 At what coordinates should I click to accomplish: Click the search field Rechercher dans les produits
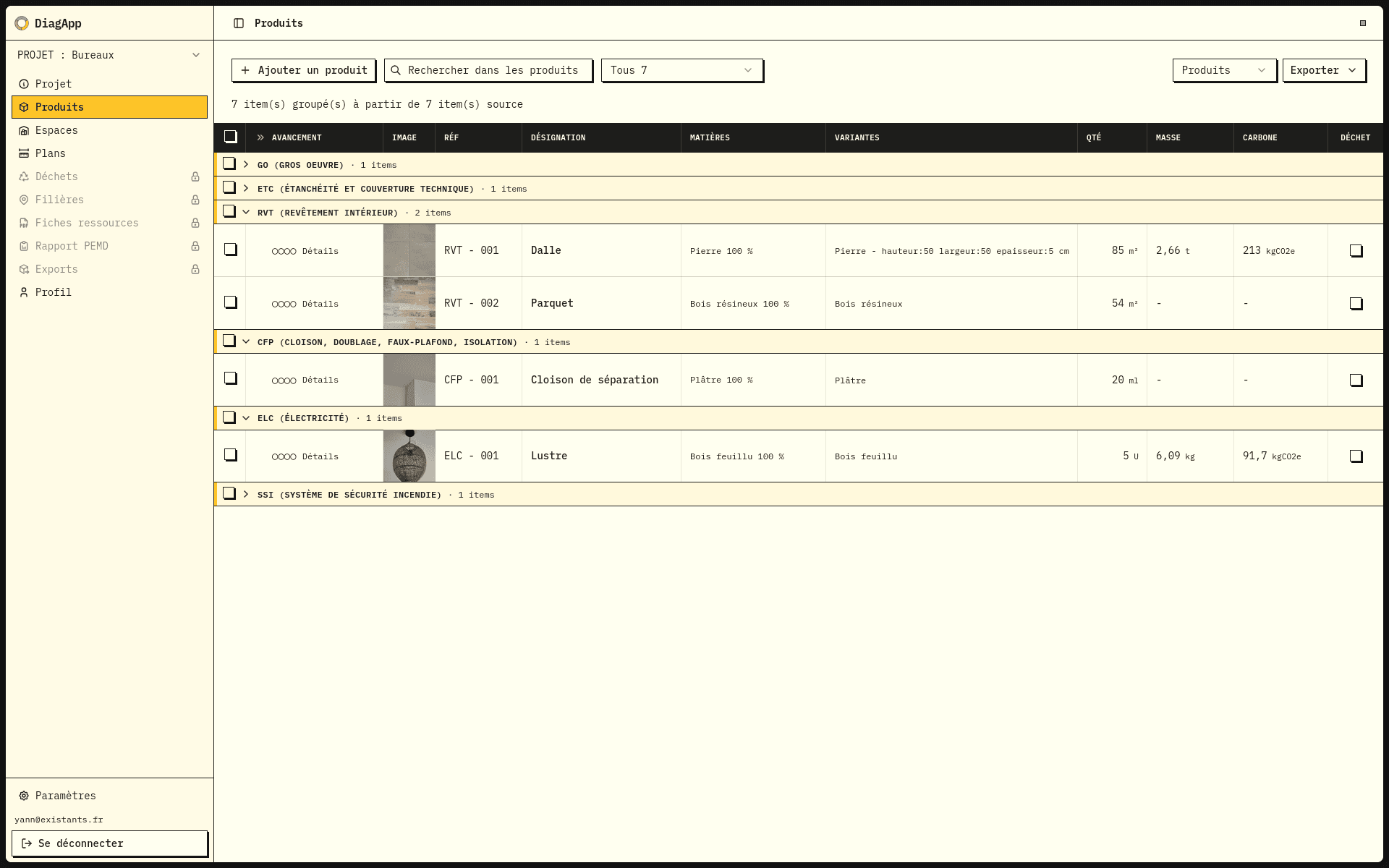(488, 70)
